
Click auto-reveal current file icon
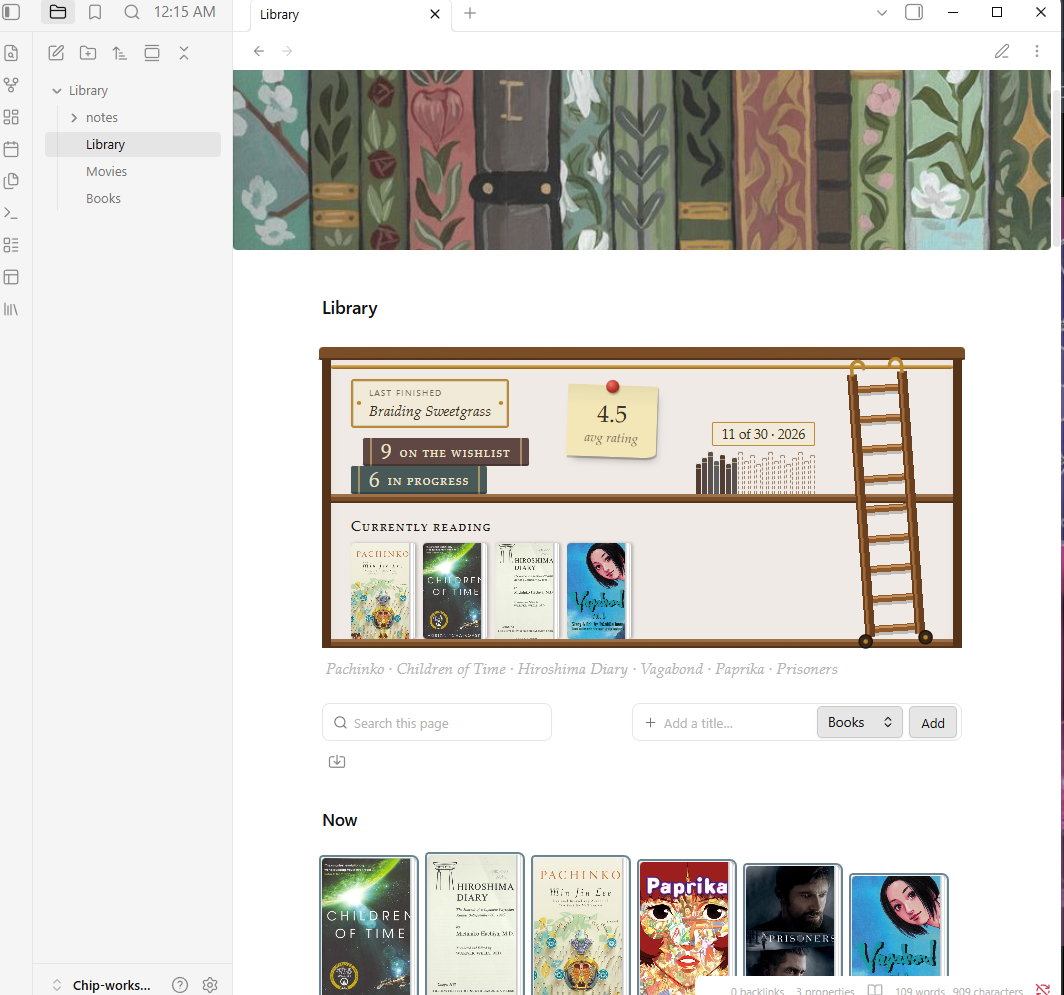click(x=152, y=53)
